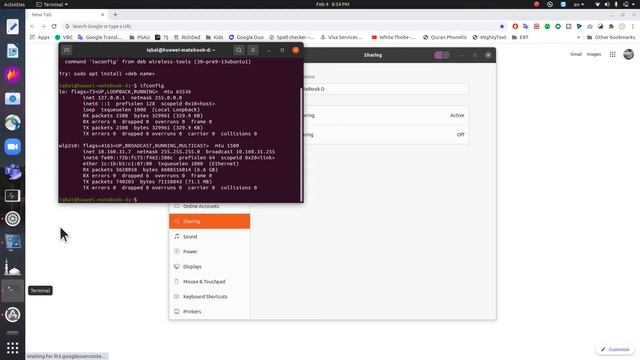Image resolution: width=640 pixels, height=360 pixels.
Task: Open the Quran Phonetic bookmark
Action: pos(444,37)
